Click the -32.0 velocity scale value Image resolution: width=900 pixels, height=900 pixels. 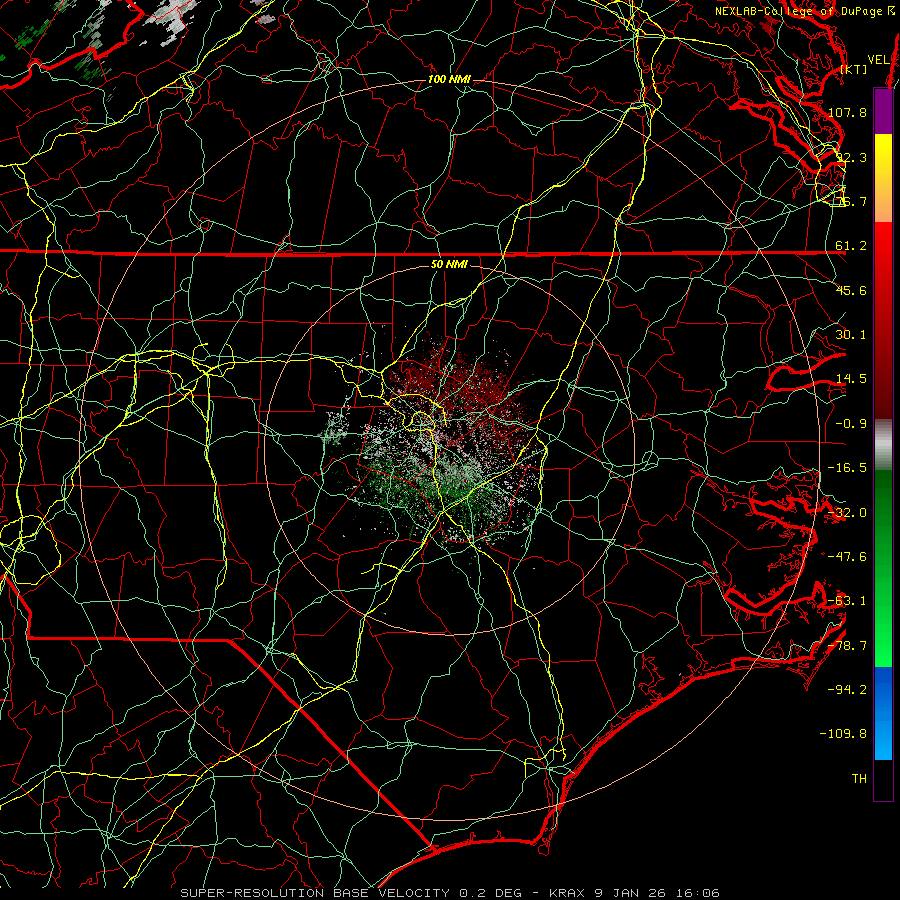[x=847, y=513]
